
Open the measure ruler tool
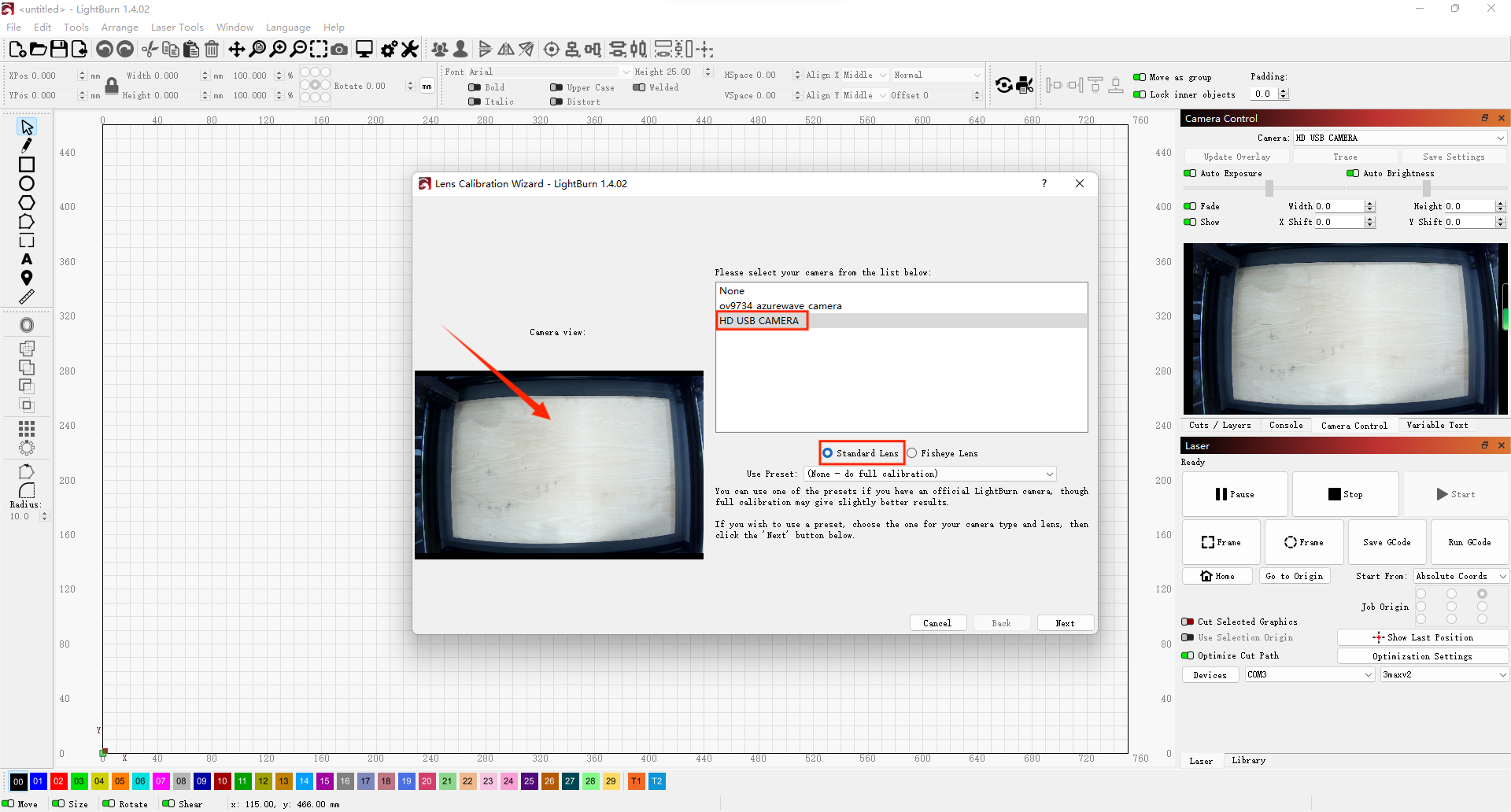(x=27, y=297)
